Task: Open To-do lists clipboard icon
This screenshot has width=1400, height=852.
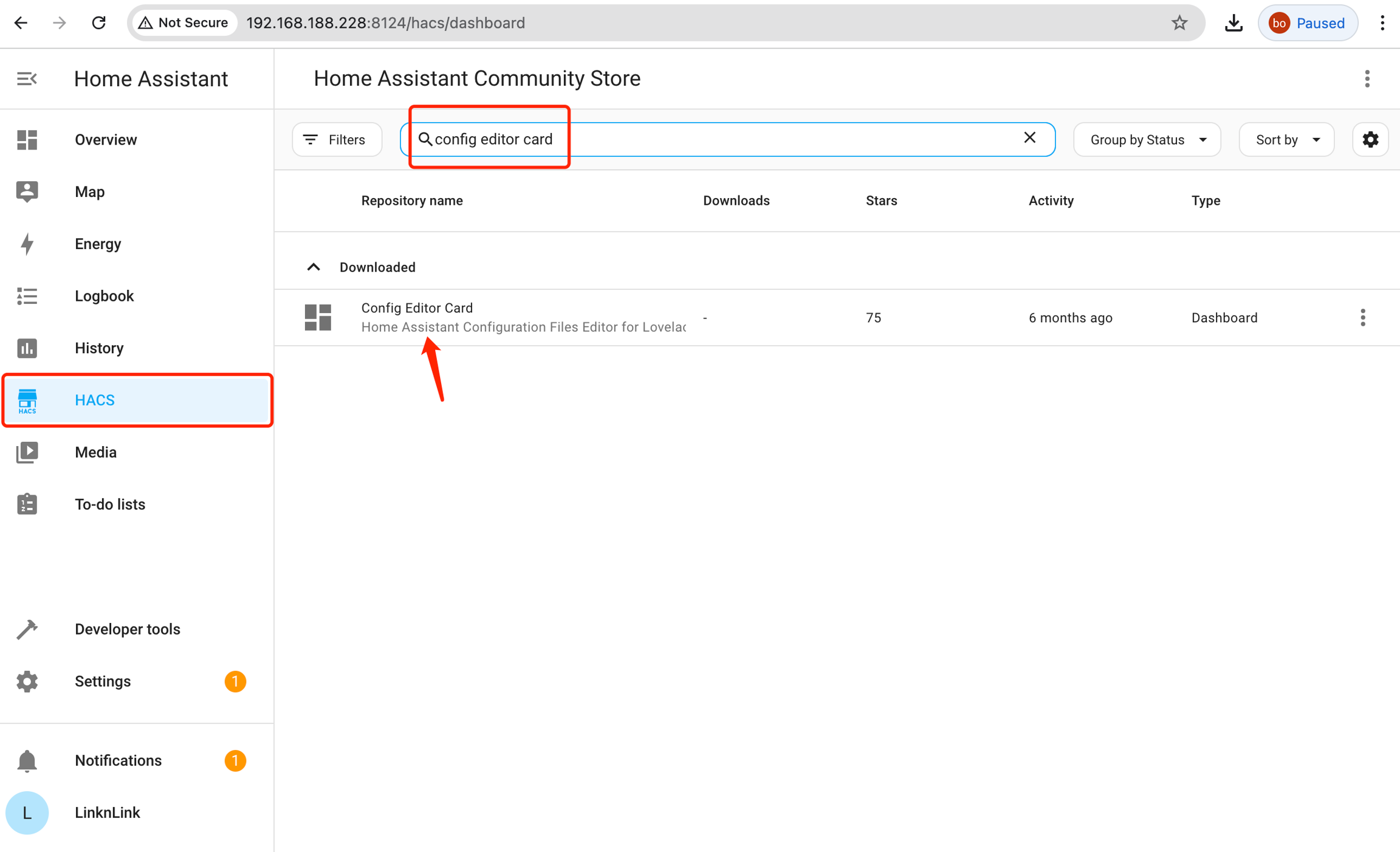Action: click(x=27, y=504)
